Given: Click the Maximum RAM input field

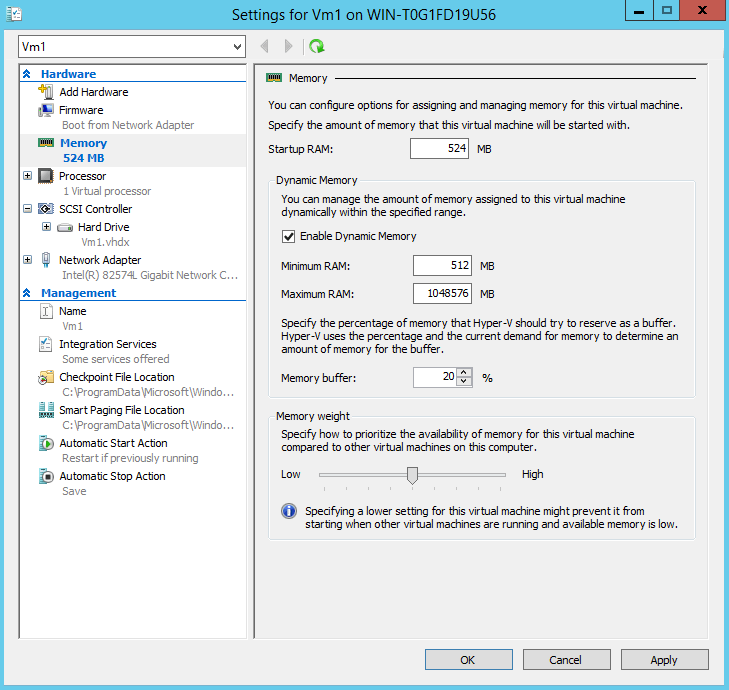Looking at the screenshot, I should (442, 293).
